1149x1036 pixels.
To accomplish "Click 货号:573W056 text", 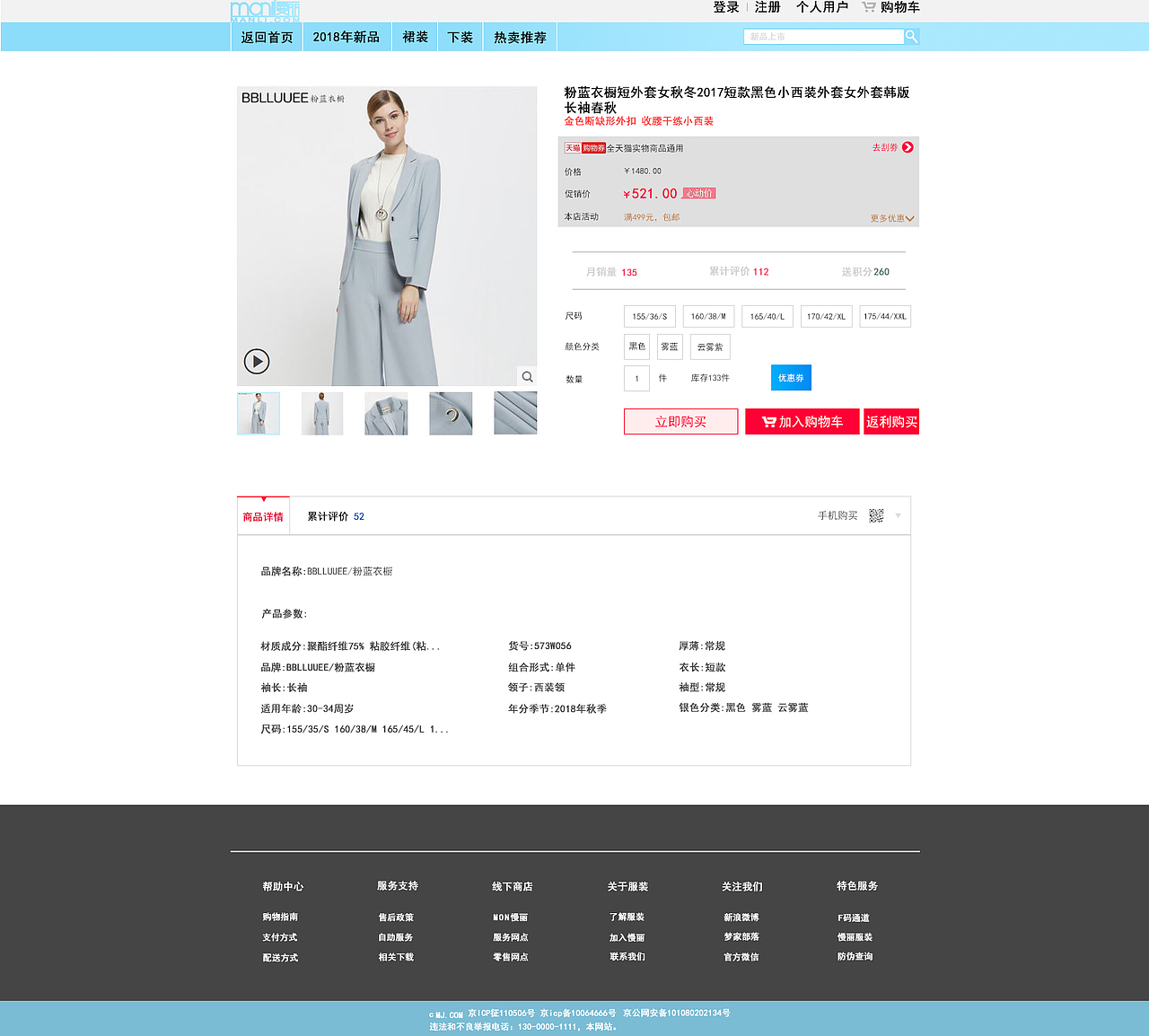I will 539,646.
